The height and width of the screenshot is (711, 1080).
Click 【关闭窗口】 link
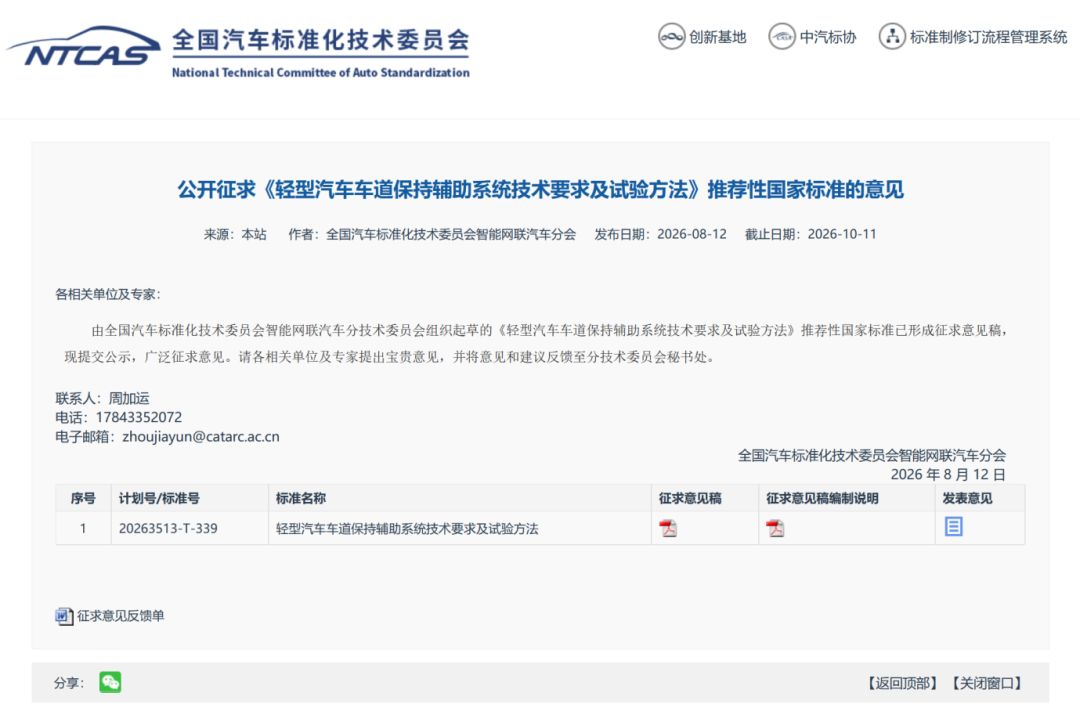point(986,683)
